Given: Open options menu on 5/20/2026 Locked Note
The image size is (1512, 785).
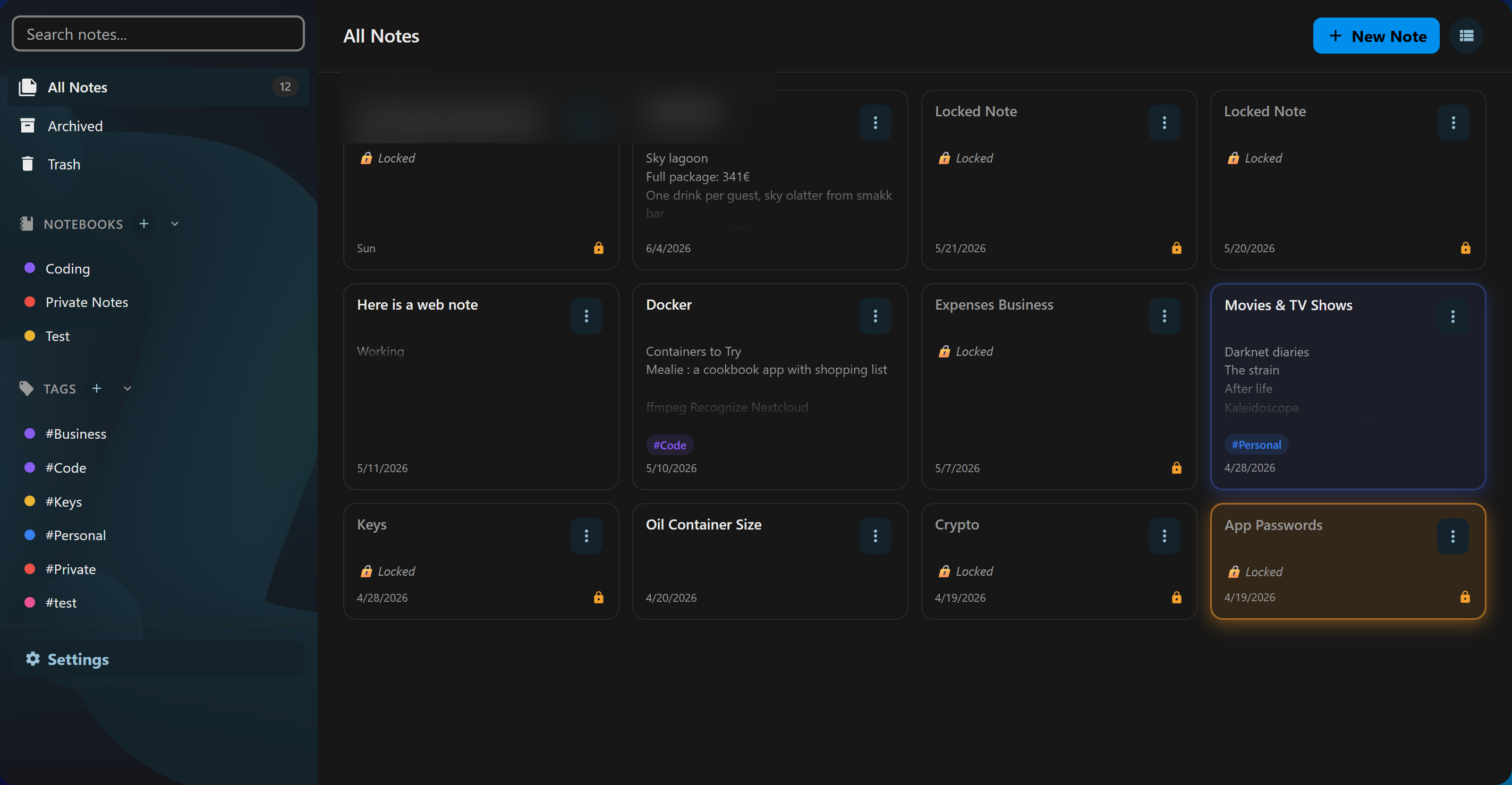Looking at the screenshot, I should [1452, 123].
